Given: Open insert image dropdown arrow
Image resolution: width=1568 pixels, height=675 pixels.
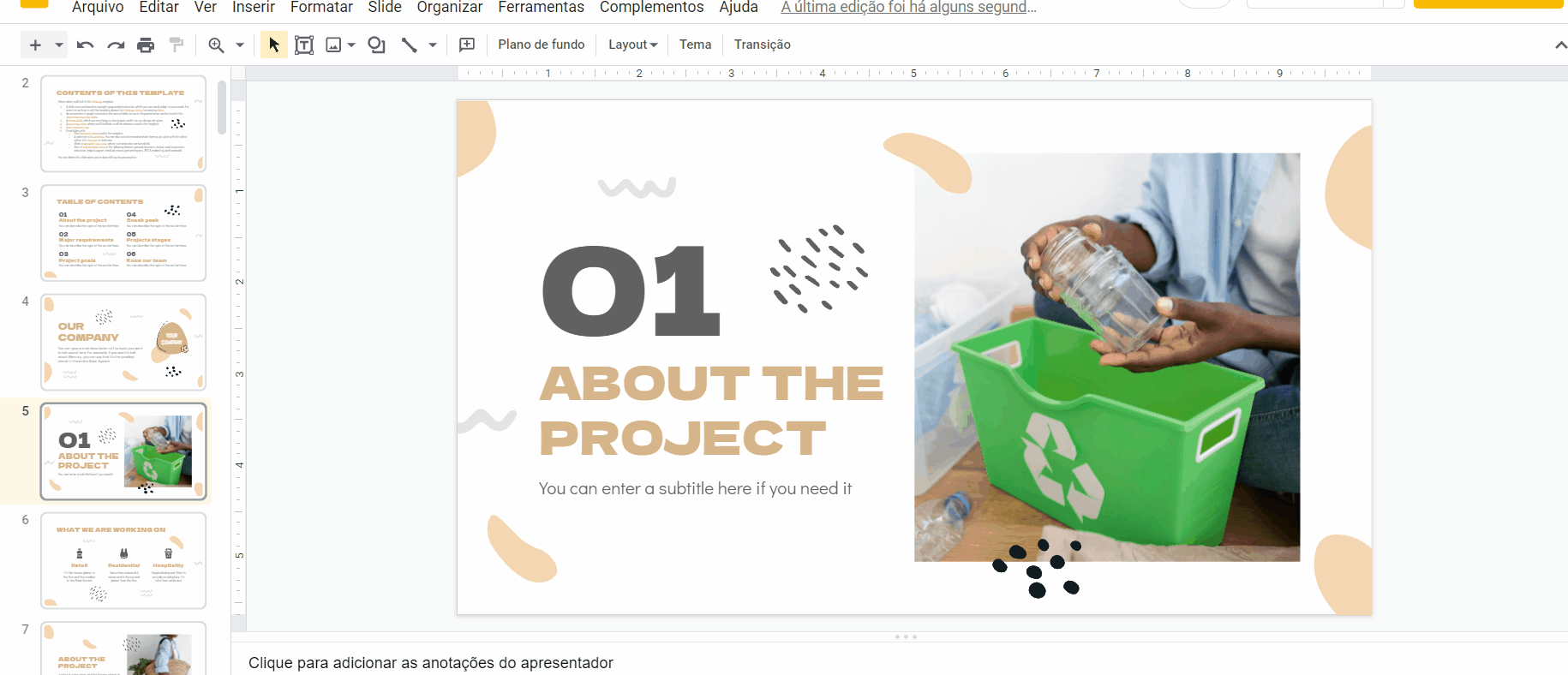Looking at the screenshot, I should tap(351, 45).
